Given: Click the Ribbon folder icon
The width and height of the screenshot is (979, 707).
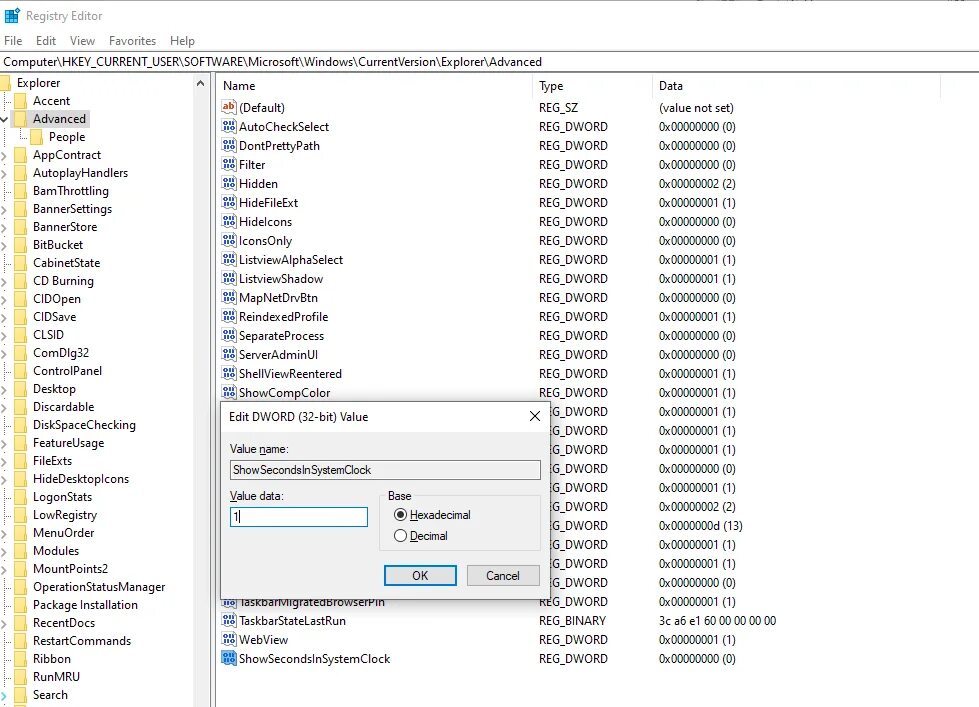Looking at the screenshot, I should (x=21, y=659).
